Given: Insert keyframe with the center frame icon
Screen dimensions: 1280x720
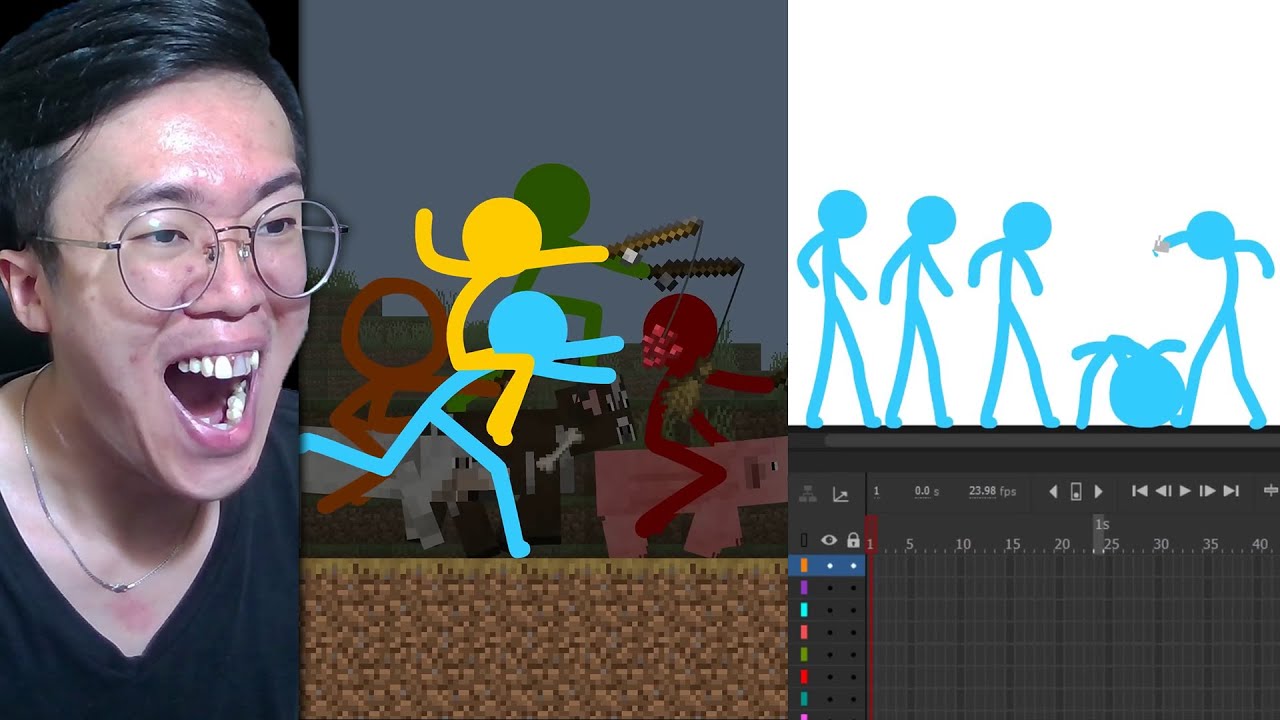Looking at the screenshot, I should (x=1076, y=491).
